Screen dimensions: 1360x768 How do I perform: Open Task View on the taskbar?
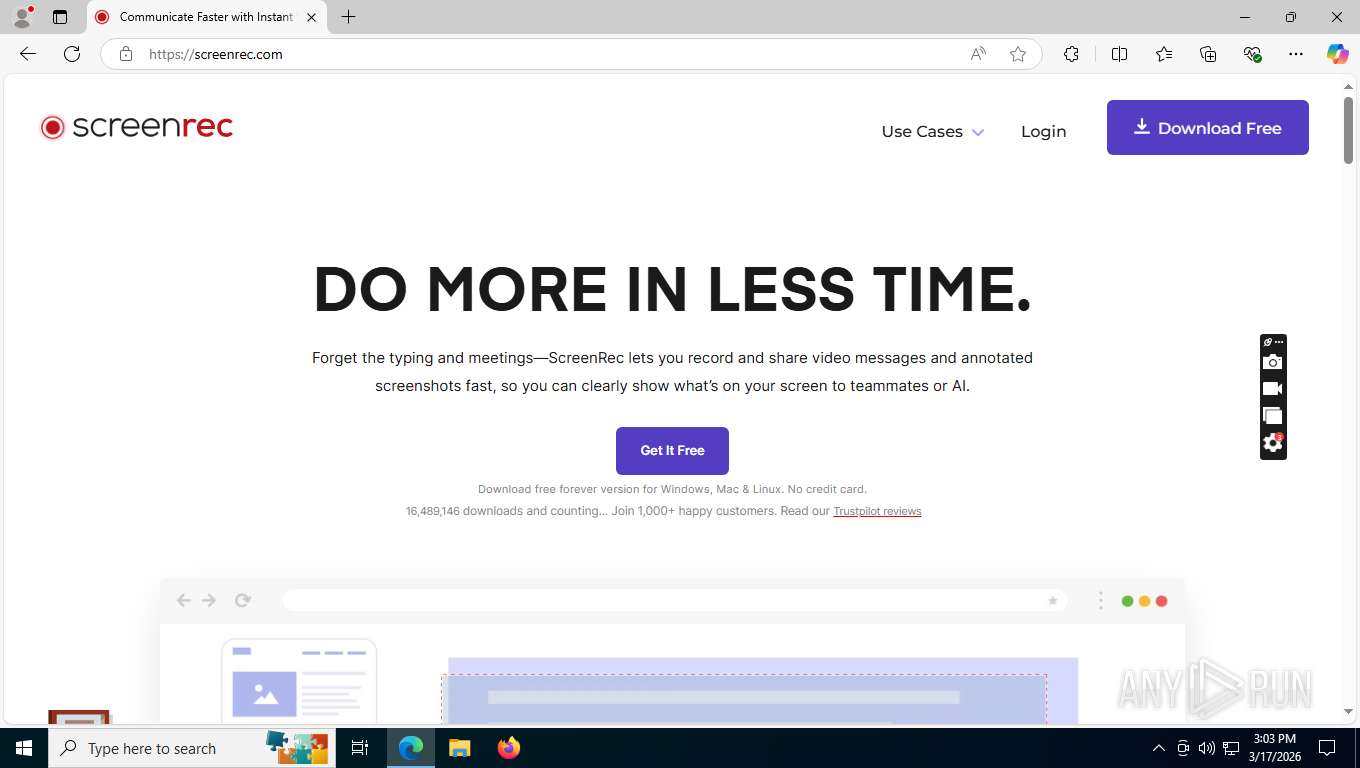[x=360, y=748]
